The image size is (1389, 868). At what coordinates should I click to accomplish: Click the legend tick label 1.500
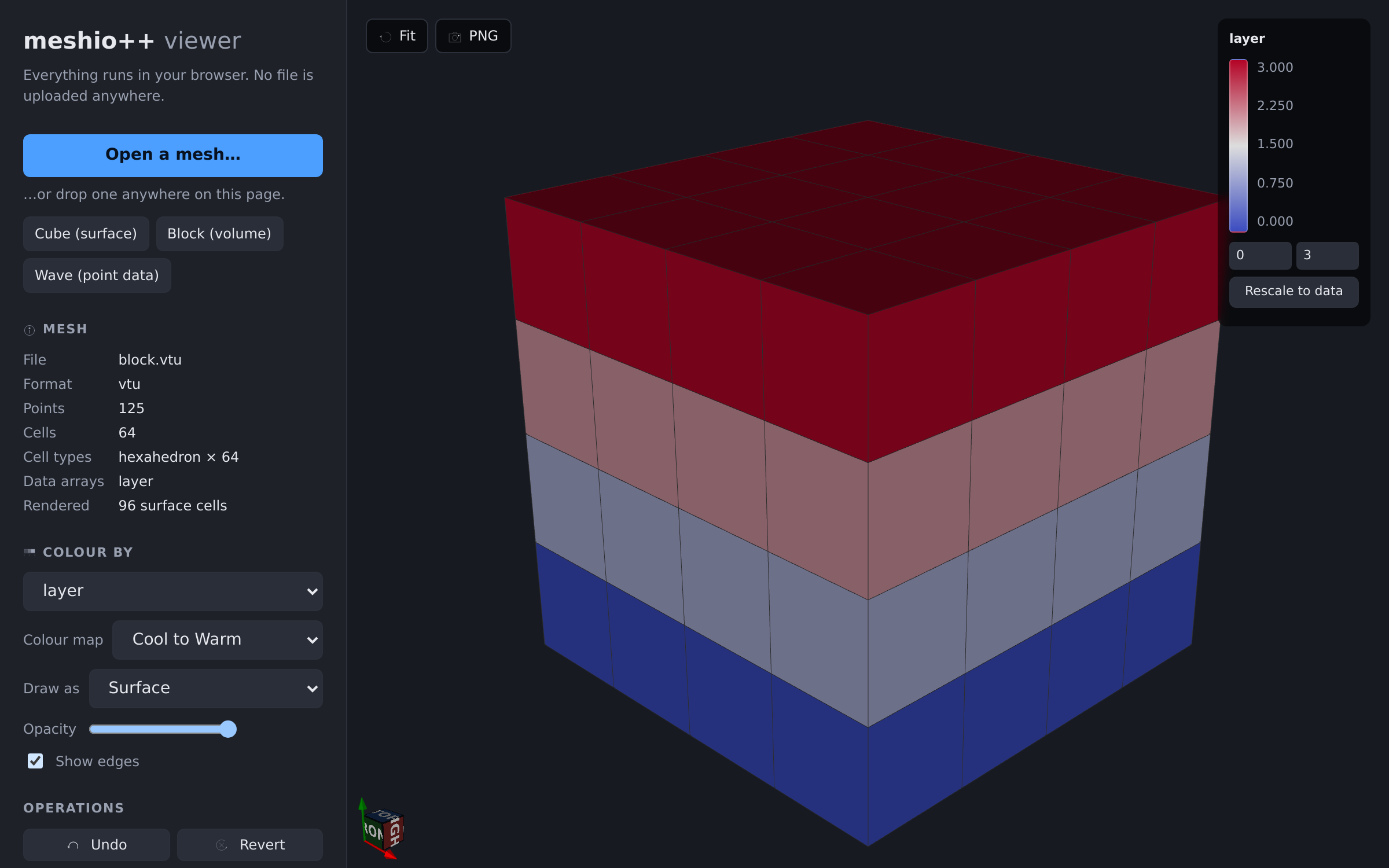point(1275,144)
